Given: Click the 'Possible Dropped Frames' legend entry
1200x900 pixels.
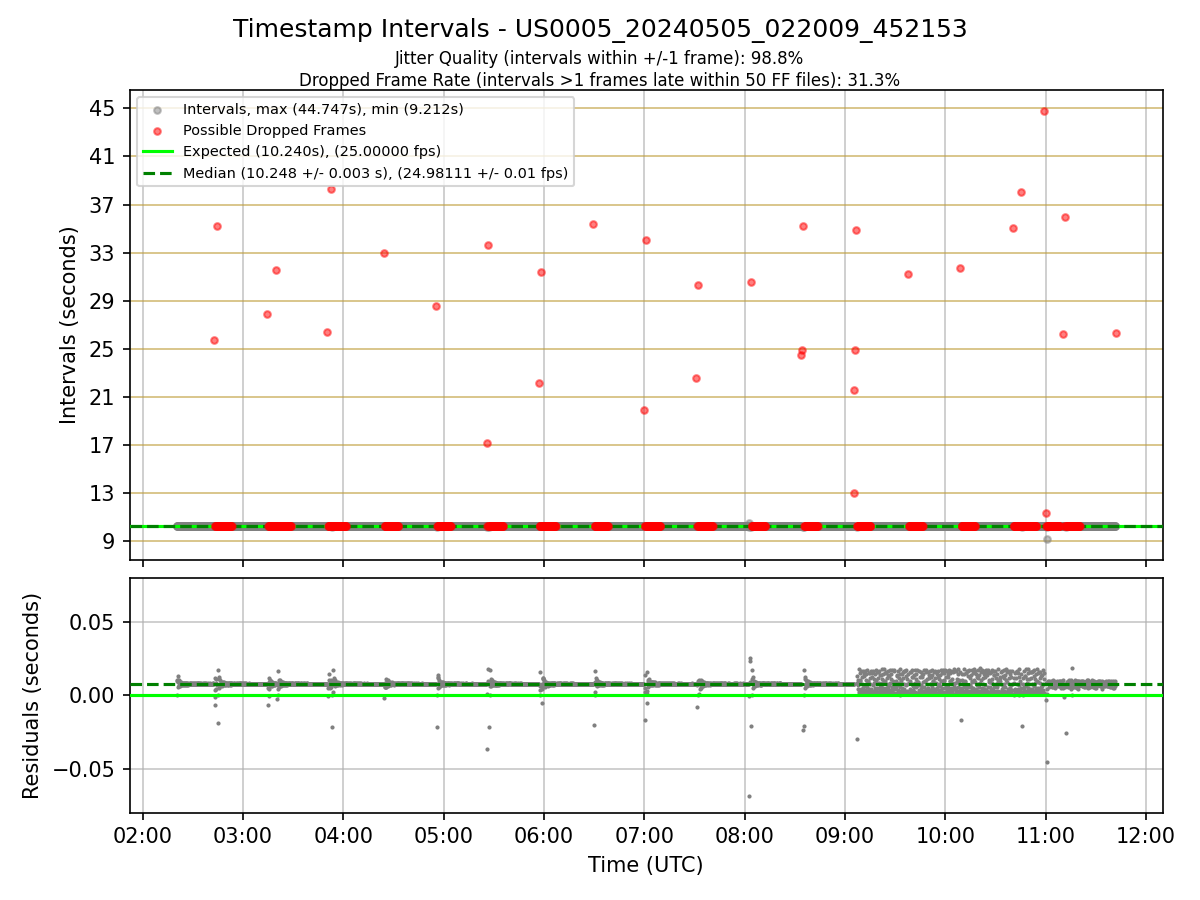Looking at the screenshot, I should [x=274, y=130].
